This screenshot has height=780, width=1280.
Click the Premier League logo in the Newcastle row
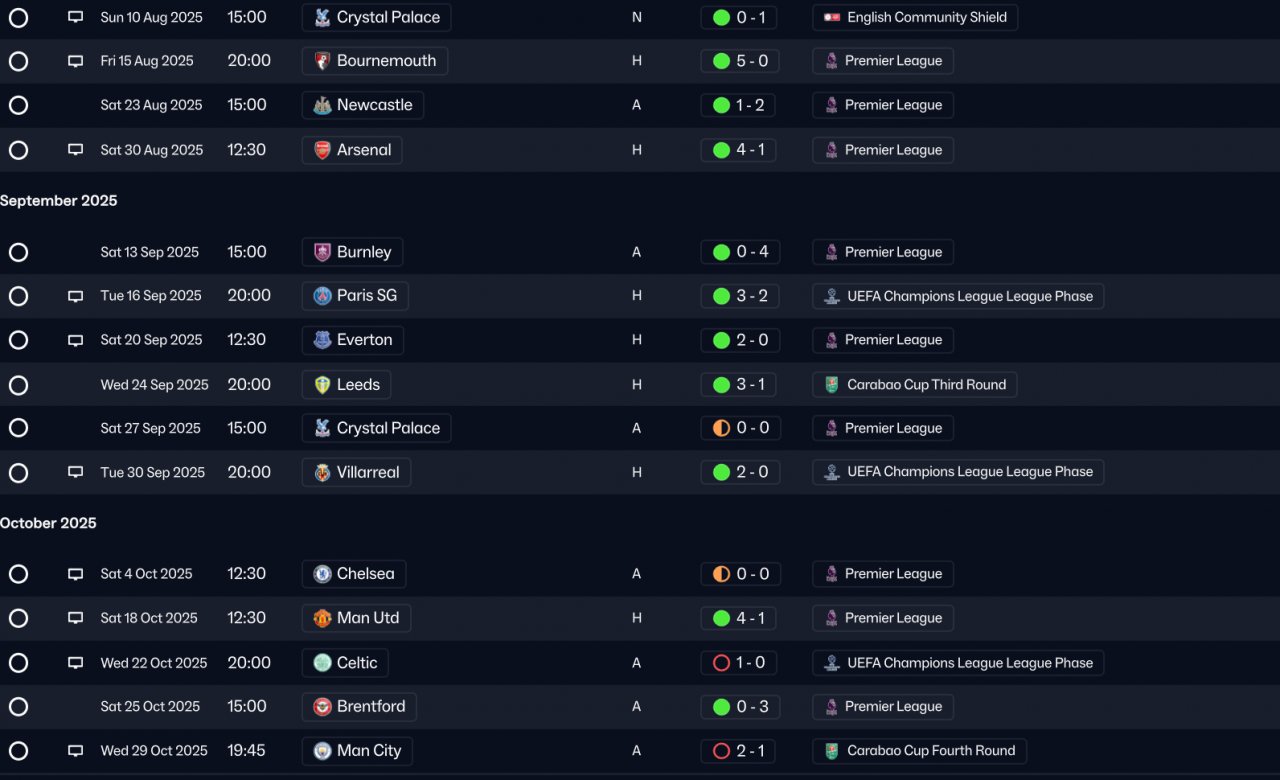[831, 105]
